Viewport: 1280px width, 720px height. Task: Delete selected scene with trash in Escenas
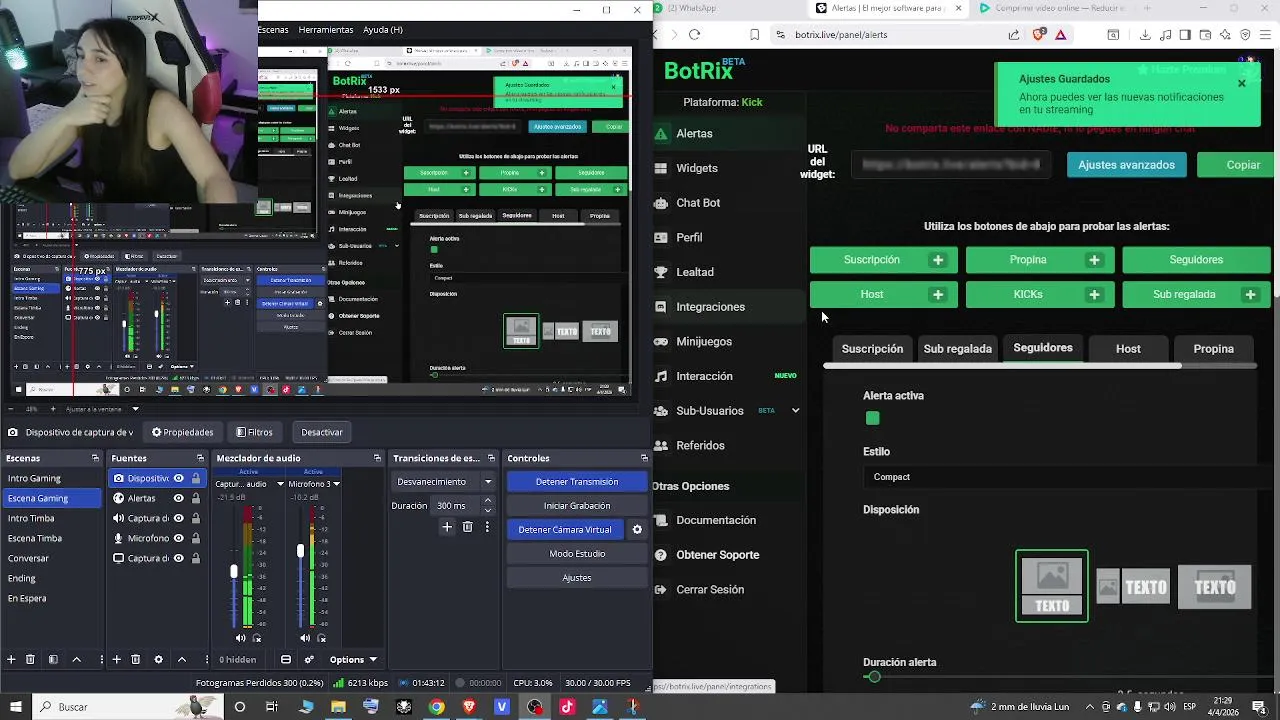tap(30, 659)
